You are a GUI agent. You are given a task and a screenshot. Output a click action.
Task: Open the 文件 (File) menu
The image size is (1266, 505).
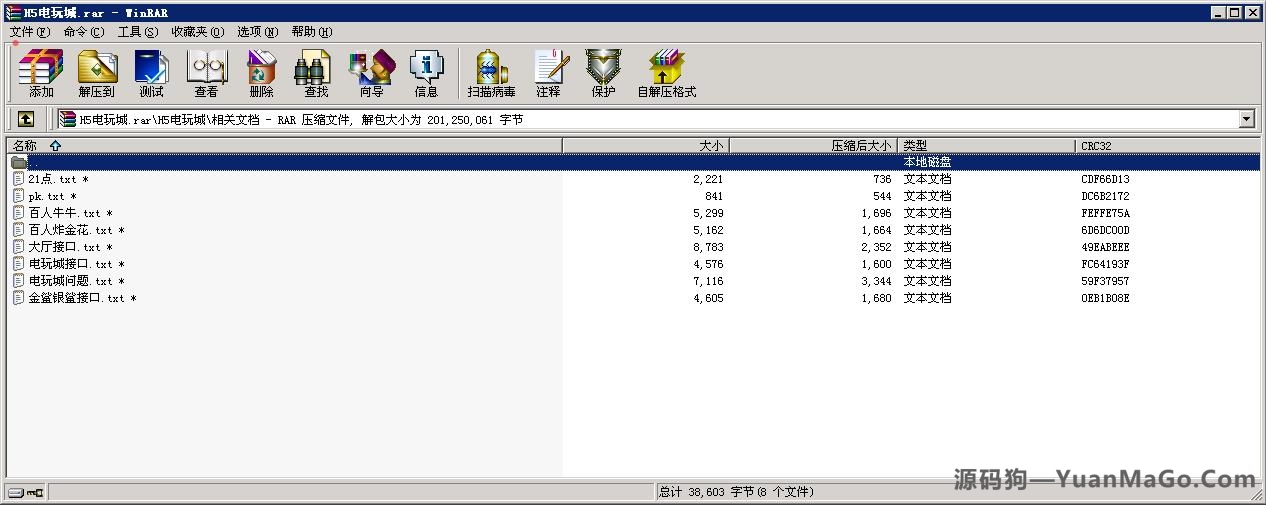(29, 32)
